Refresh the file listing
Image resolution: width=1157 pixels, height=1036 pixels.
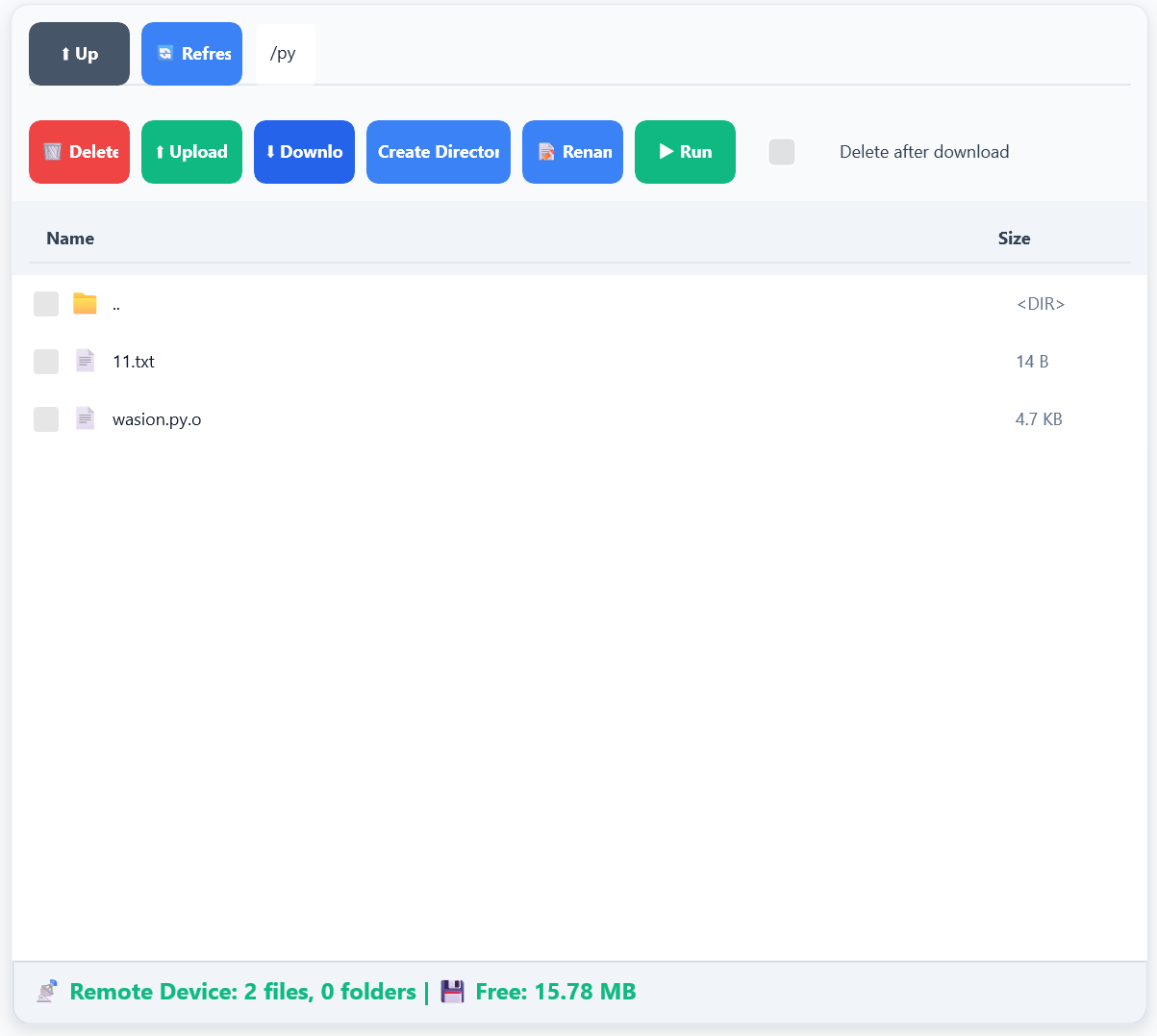tap(191, 54)
